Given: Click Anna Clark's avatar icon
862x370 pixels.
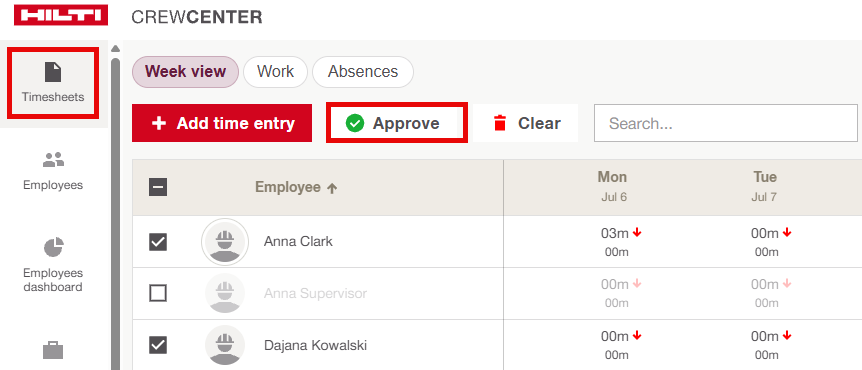Looking at the screenshot, I should [224, 242].
